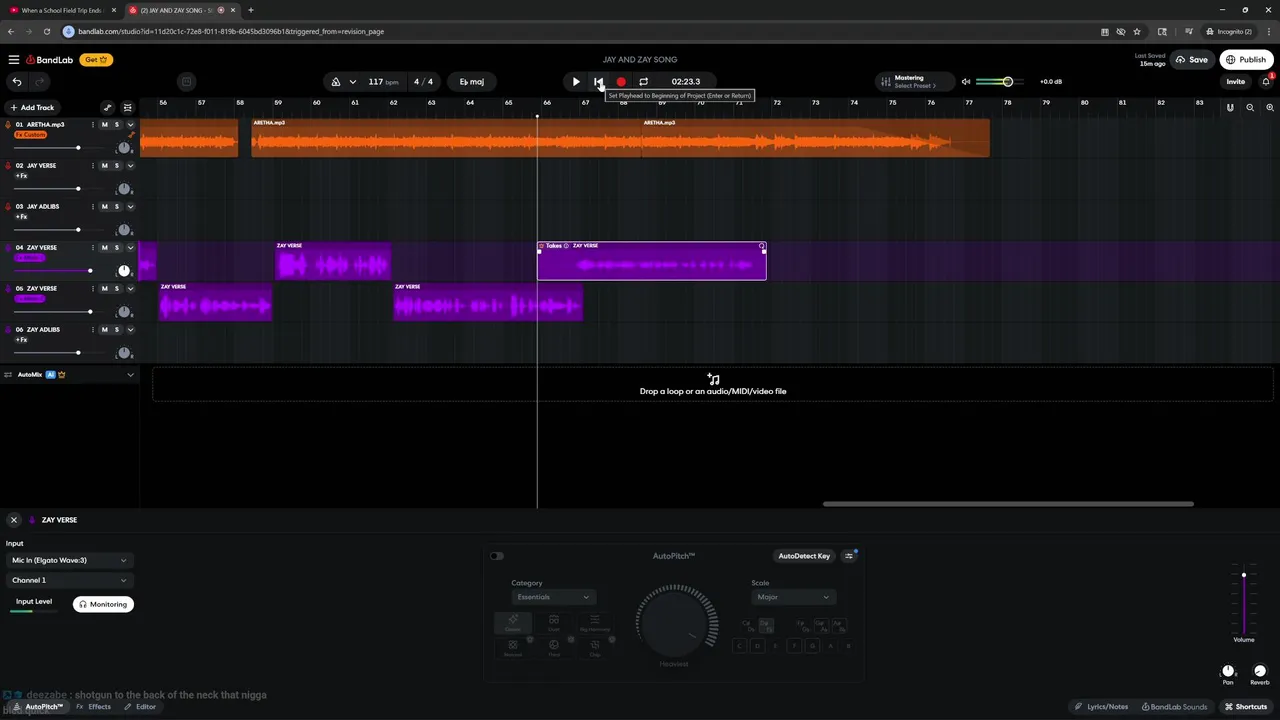Toggle cycle loop playback

point(644,82)
